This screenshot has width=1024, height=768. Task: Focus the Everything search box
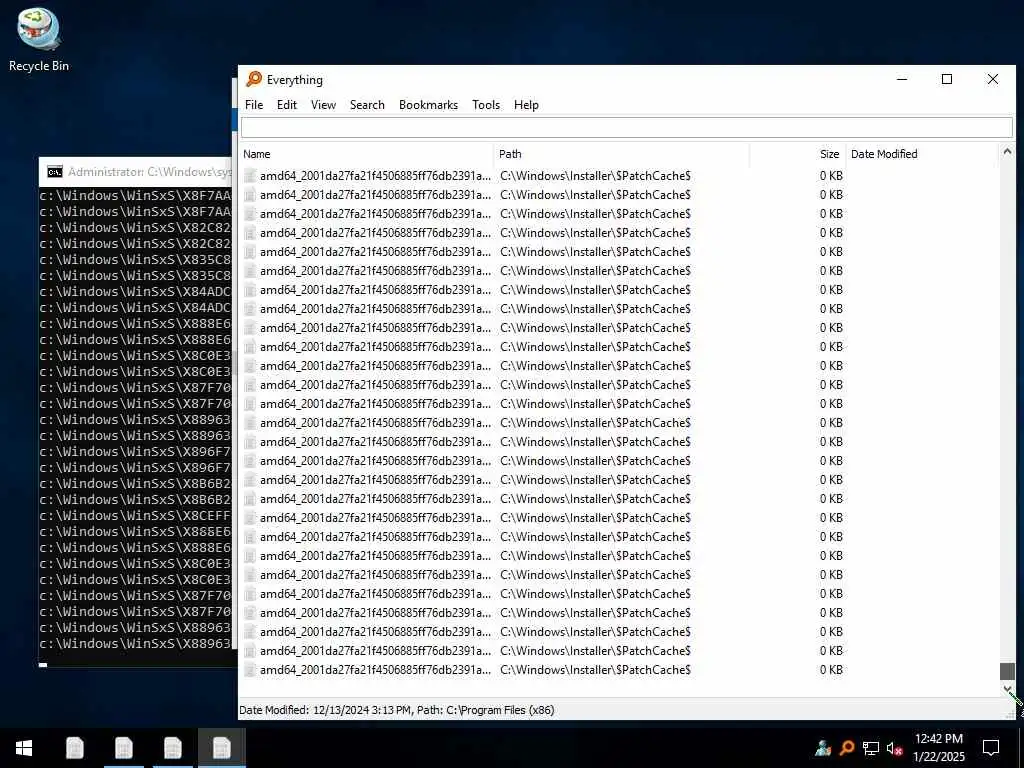click(626, 127)
